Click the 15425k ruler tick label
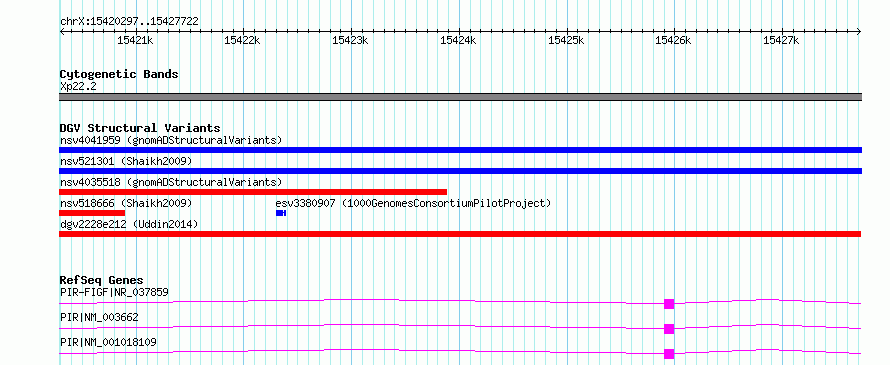 pos(566,40)
